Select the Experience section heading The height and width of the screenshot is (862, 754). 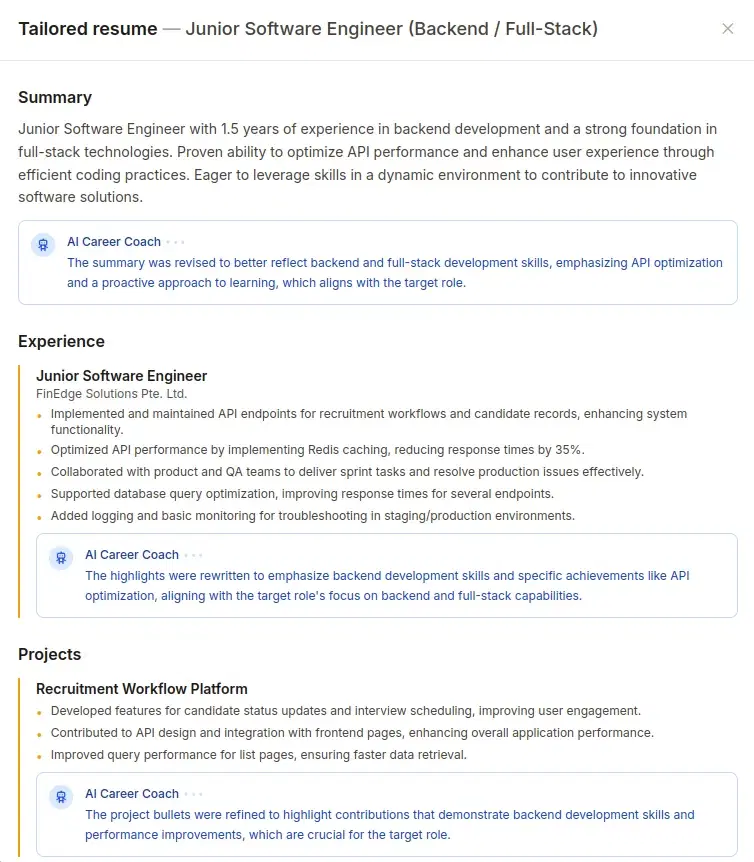pyautogui.click(x=61, y=341)
